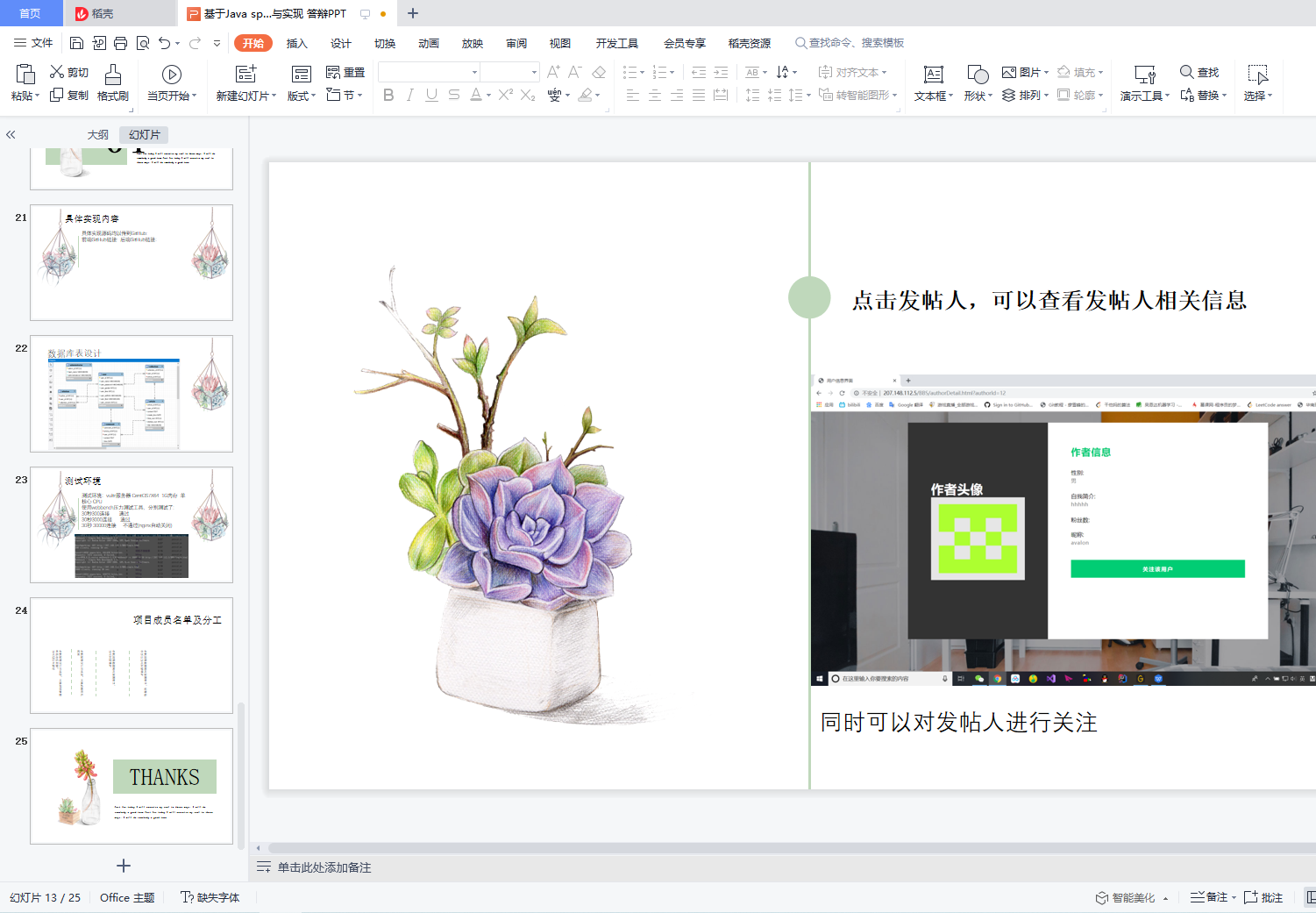Open the Design (设计) ribbon tab
This screenshot has height=913, width=1316.
tap(341, 43)
